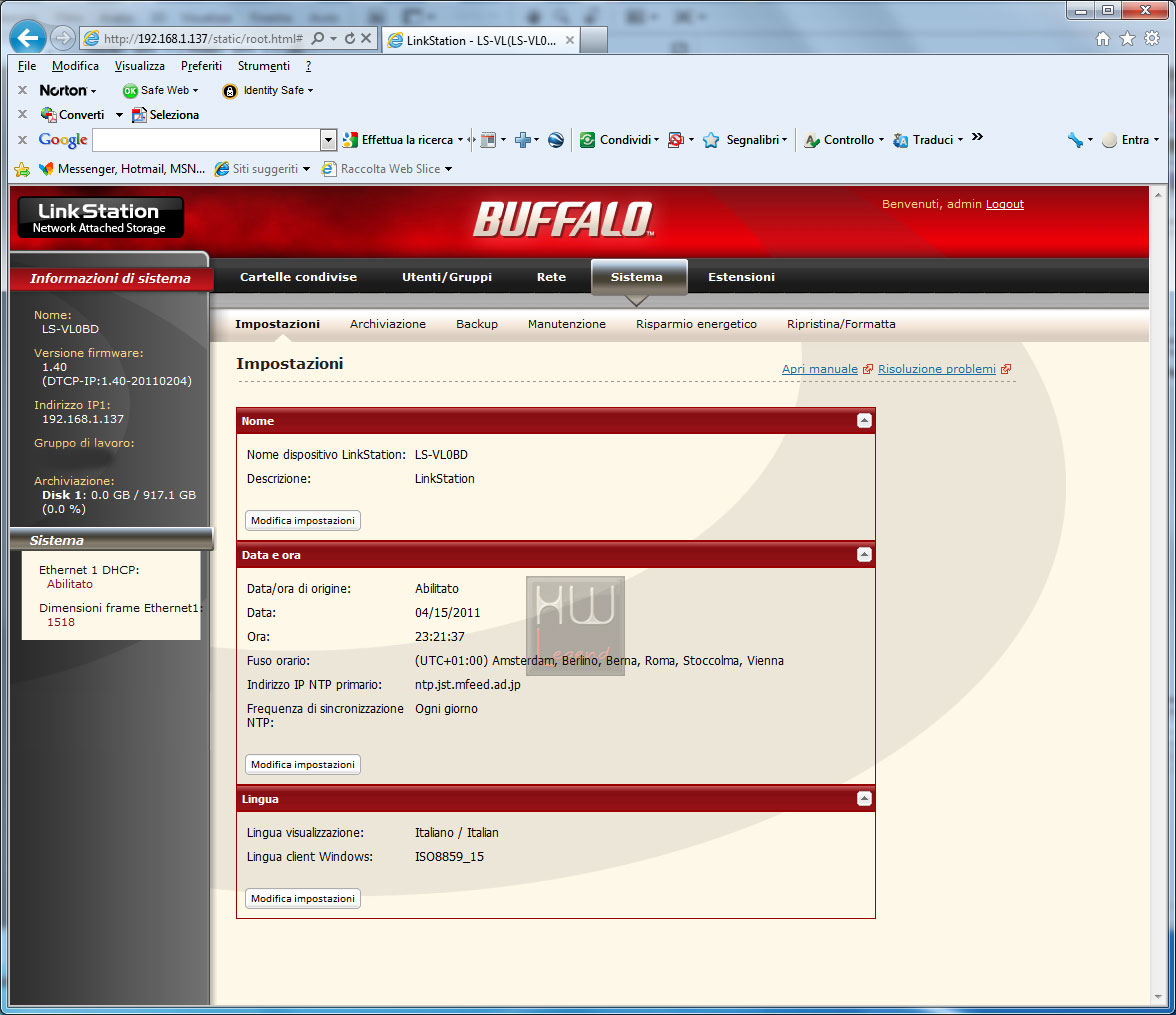The image size is (1176, 1015).
Task: Click the popup blocker icon
Action: coord(676,140)
